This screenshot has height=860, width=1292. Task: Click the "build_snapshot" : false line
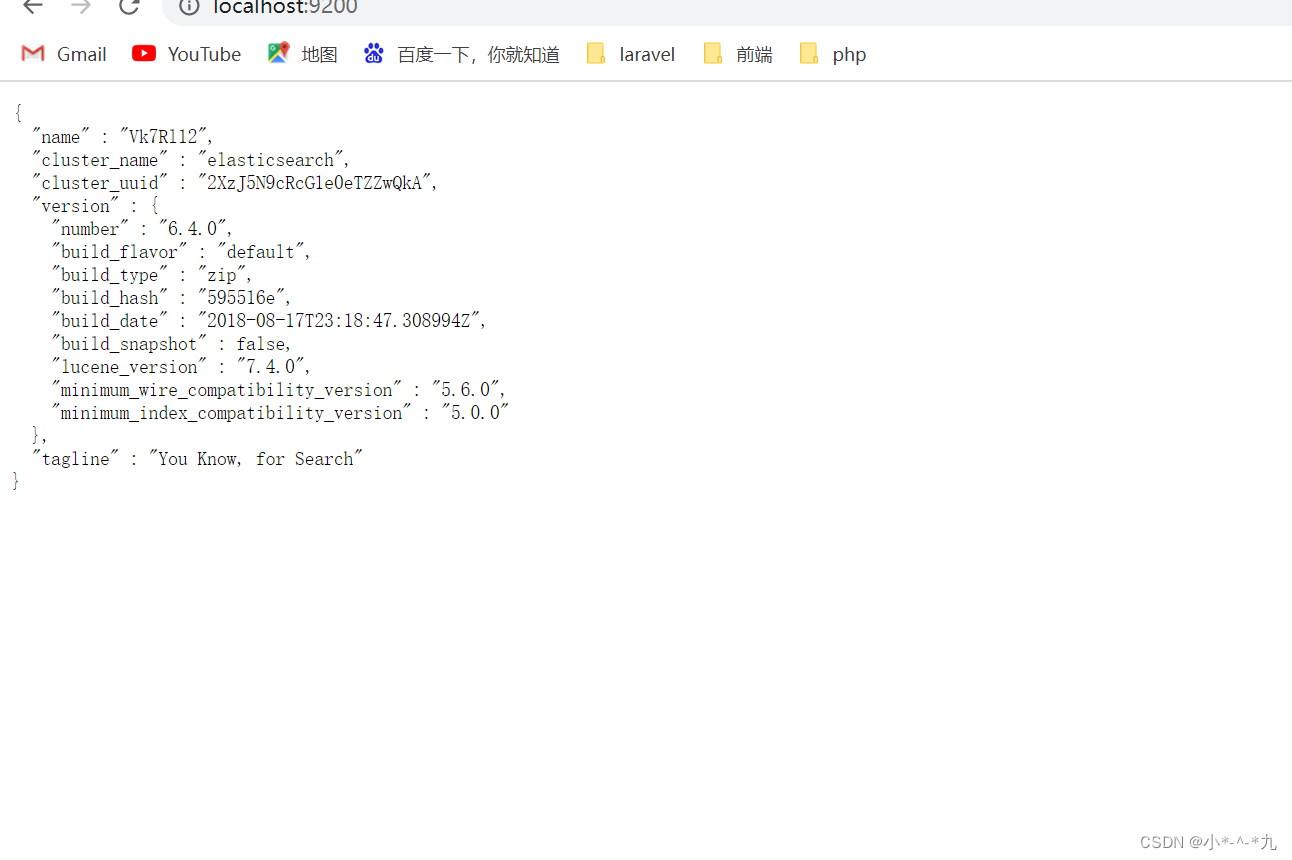(171, 344)
